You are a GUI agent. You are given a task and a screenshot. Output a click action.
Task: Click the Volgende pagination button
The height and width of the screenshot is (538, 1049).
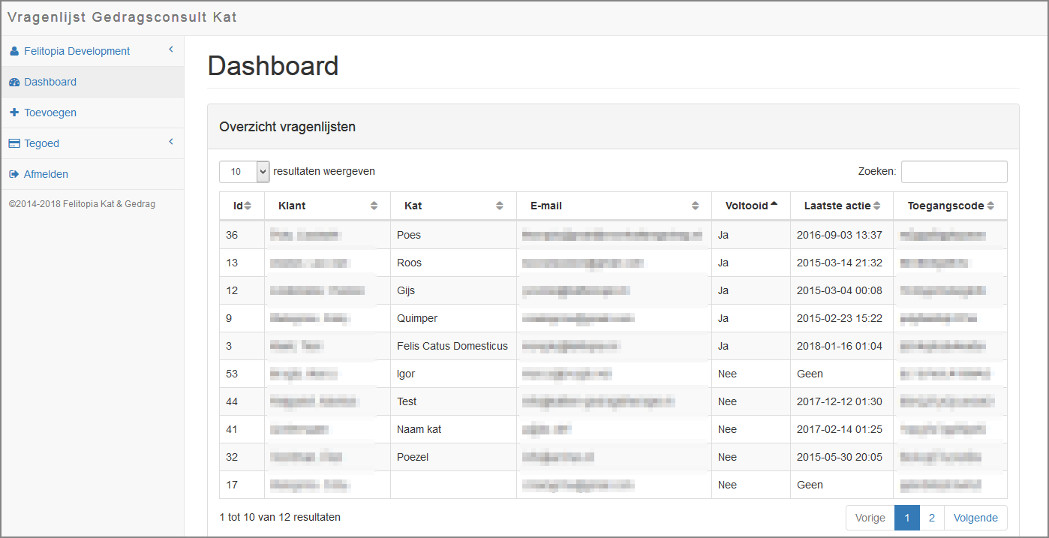pos(975,518)
